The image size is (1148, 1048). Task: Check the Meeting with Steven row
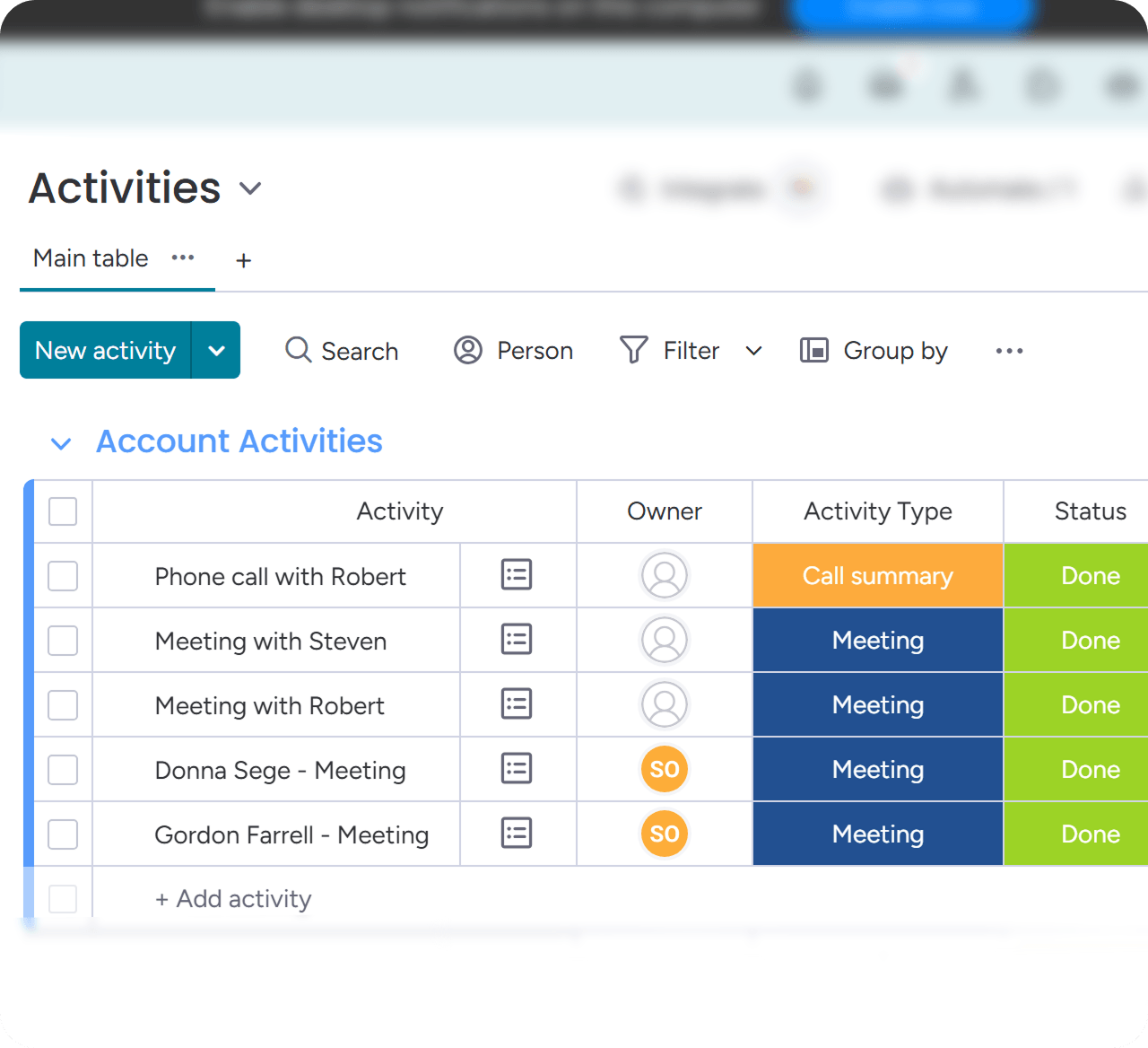(63, 641)
